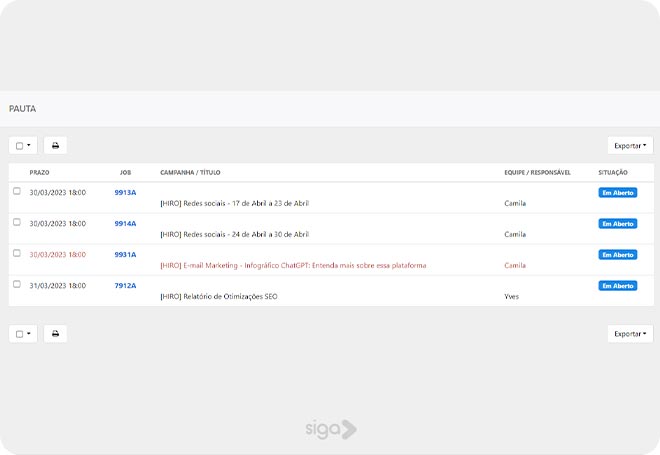The image size is (660, 455).
Task: Click the siga logo in footer
Action: pyautogui.click(x=330, y=429)
